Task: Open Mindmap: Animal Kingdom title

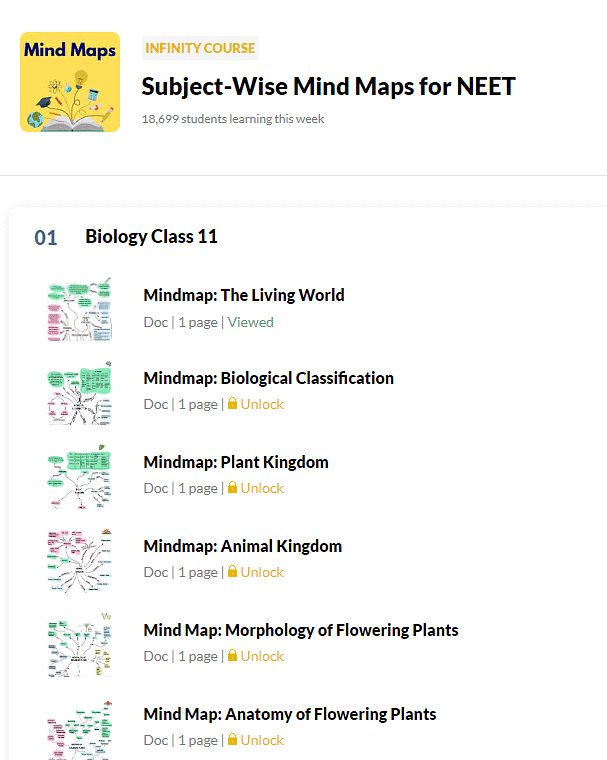Action: pos(243,546)
